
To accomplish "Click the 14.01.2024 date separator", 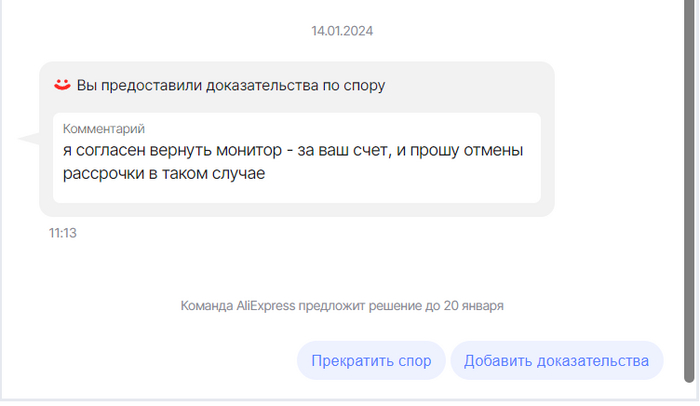I will pyautogui.click(x=343, y=31).
